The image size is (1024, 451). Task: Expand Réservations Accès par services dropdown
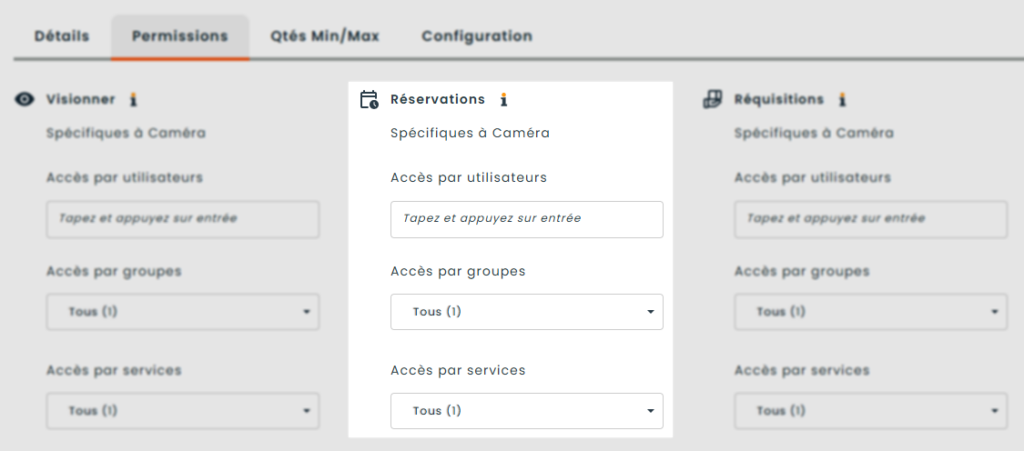pos(527,411)
